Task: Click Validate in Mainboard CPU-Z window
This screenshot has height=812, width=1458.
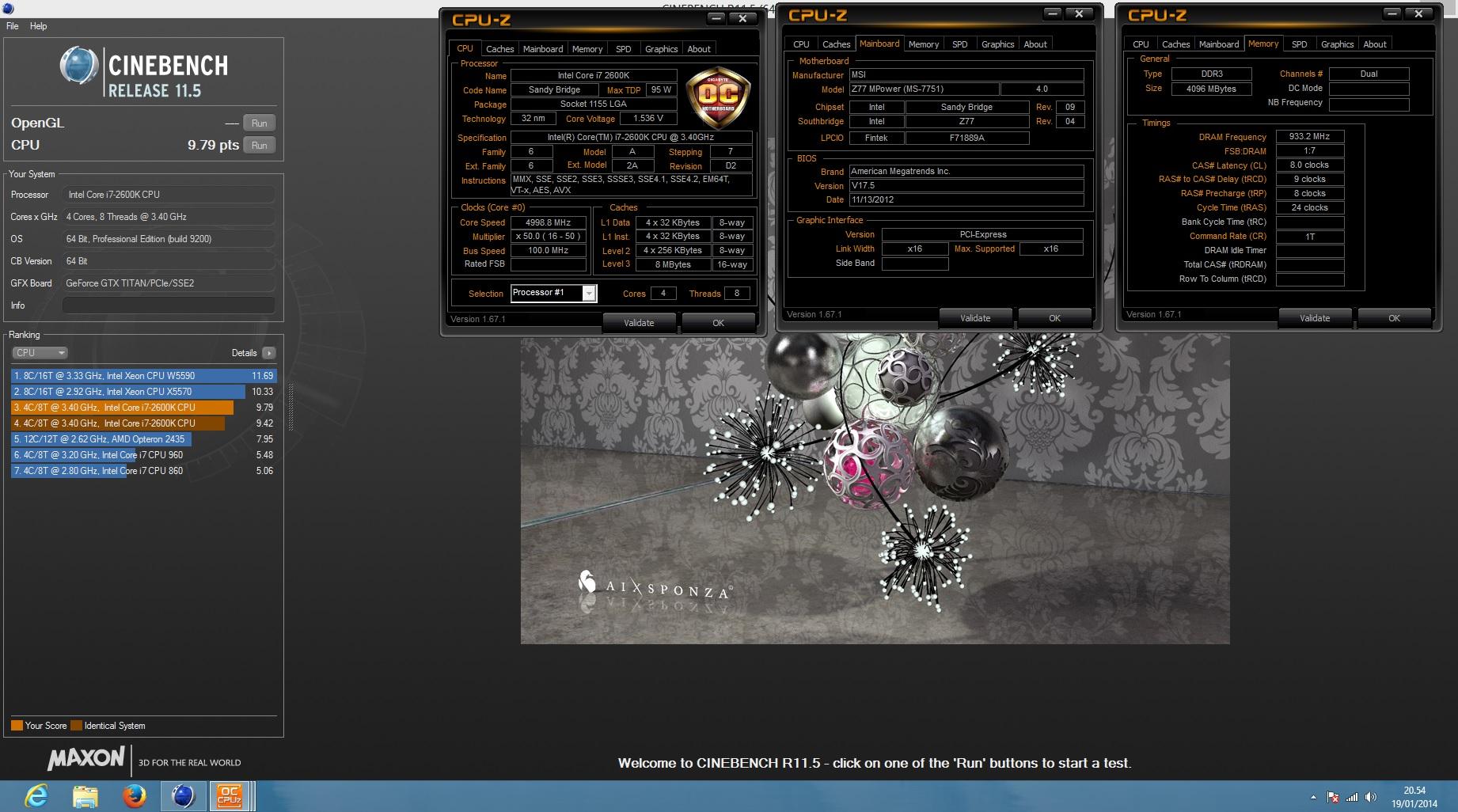Action: pos(975,318)
